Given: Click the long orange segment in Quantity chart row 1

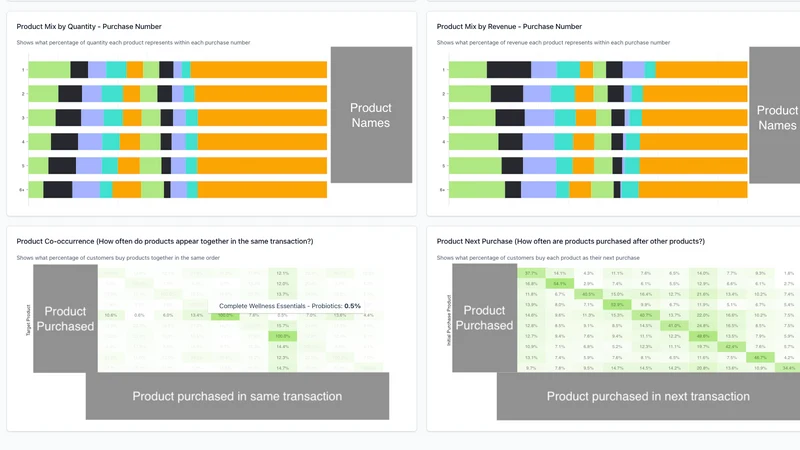Looking at the screenshot, I should pyautogui.click(x=259, y=70).
